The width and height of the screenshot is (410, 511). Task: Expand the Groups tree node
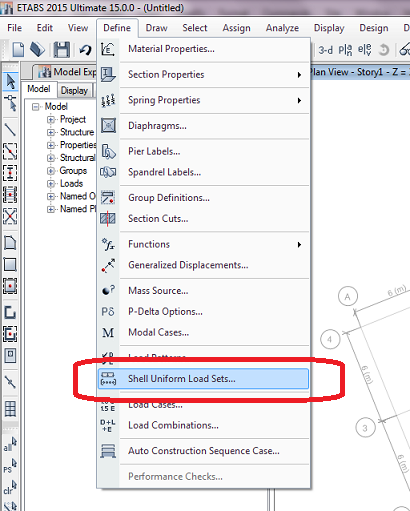pyautogui.click(x=51, y=171)
